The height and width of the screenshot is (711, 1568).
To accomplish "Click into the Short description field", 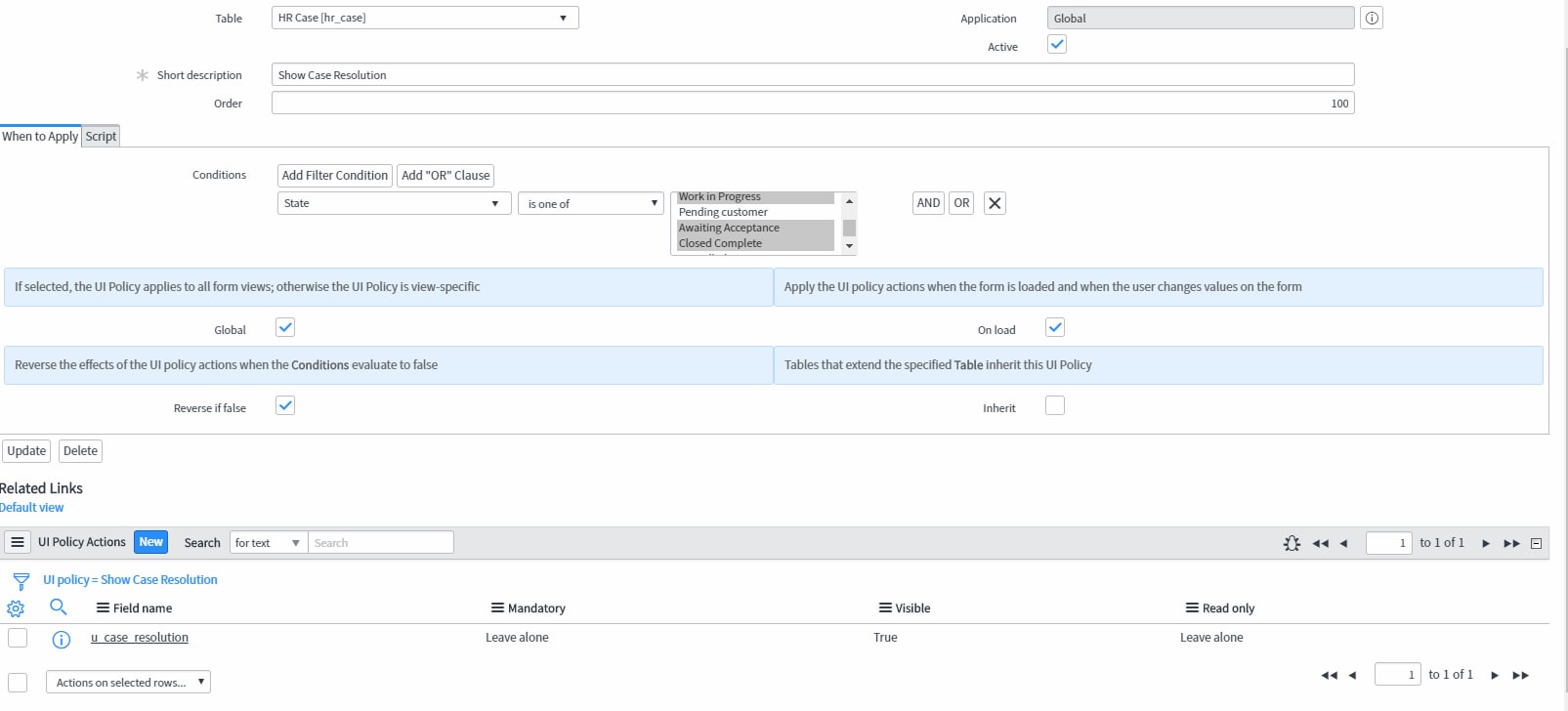I will 813,74.
